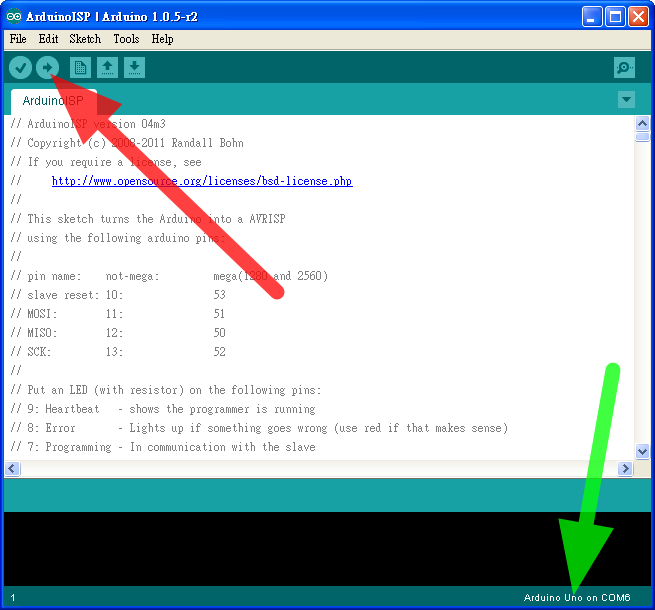Follow the opensource.org bsd-license link
The height and width of the screenshot is (610, 655).
click(x=202, y=181)
